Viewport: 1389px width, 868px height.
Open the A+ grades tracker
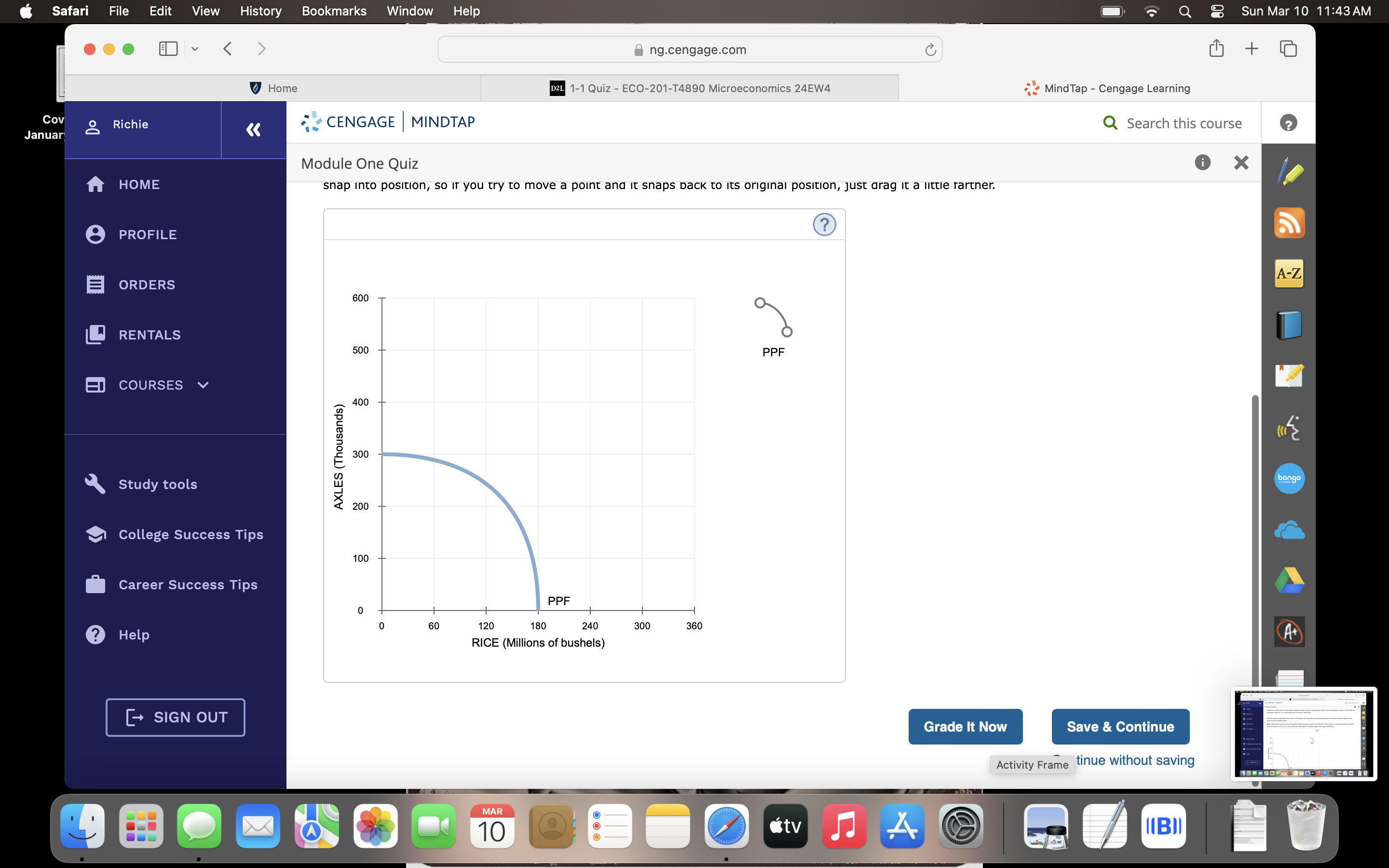click(1290, 631)
